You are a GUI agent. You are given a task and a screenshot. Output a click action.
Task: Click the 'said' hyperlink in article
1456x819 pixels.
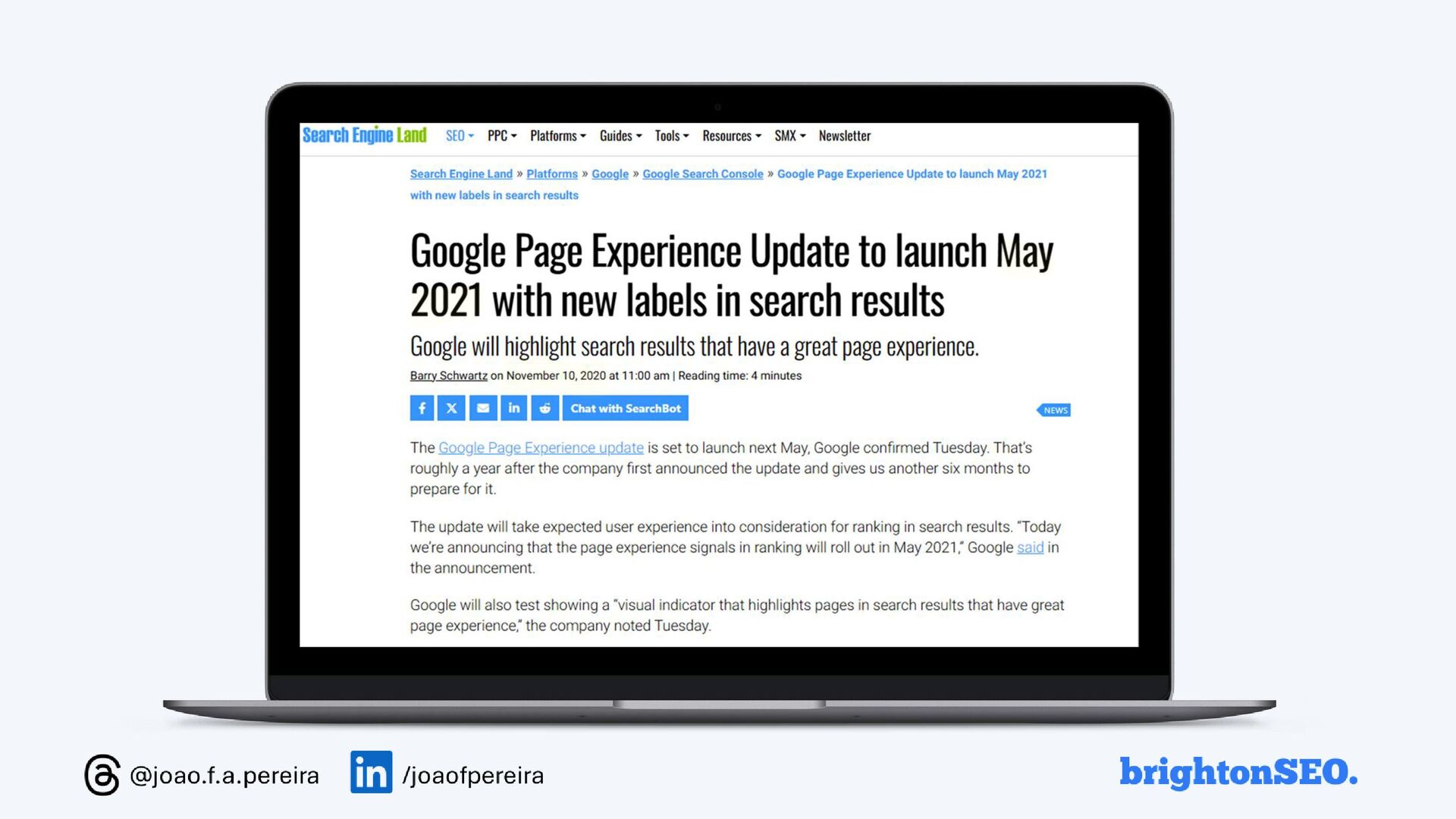[1030, 548]
